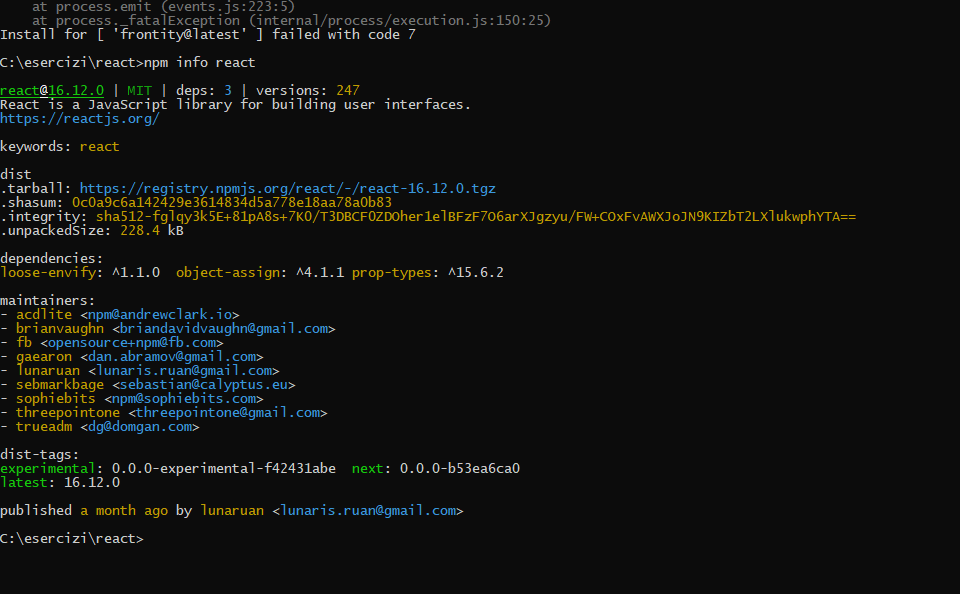Viewport: 960px width, 594px height.
Task: Click the experimental dist-tag label
Action: click(48, 468)
